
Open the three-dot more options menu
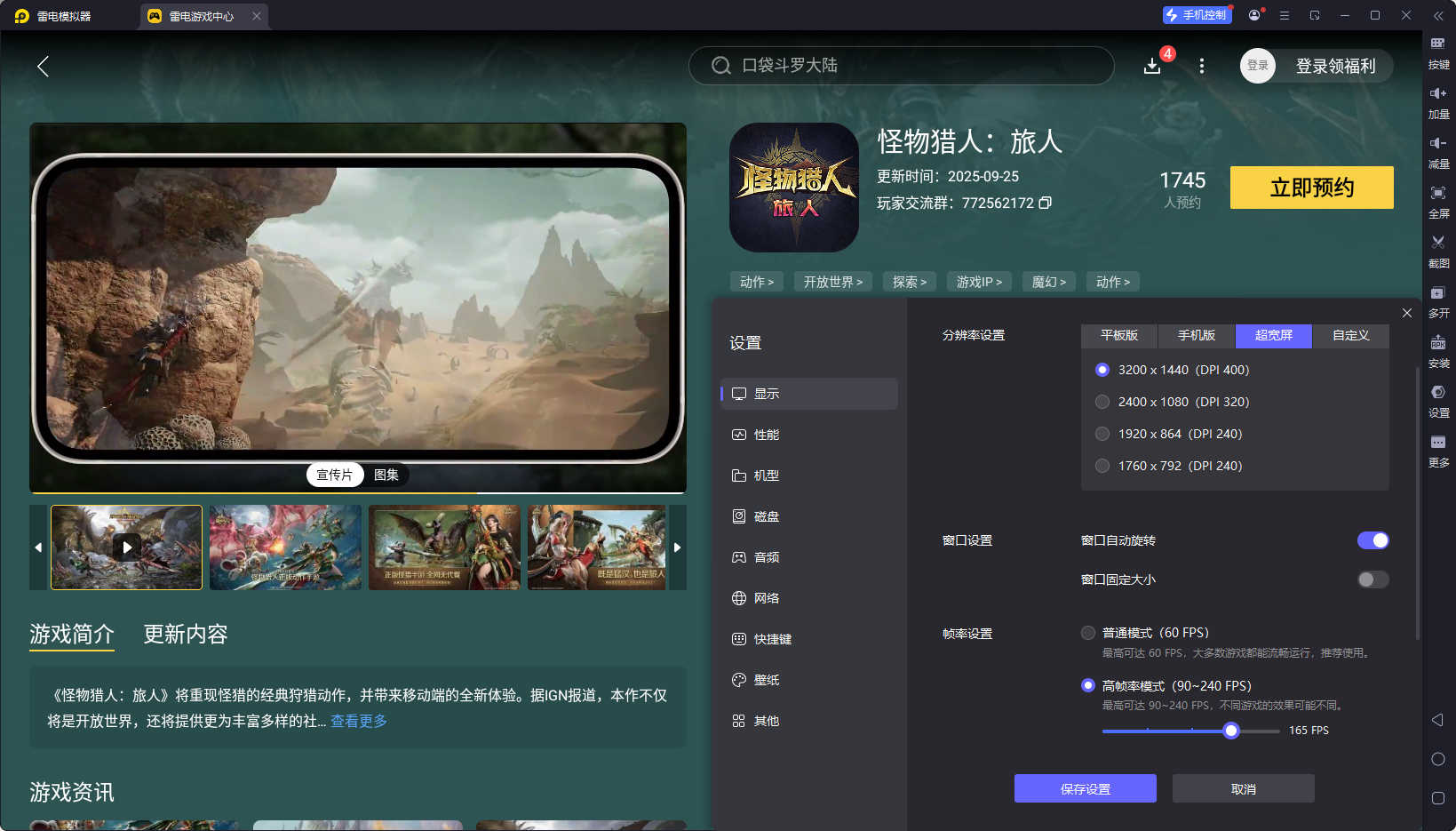(x=1201, y=66)
